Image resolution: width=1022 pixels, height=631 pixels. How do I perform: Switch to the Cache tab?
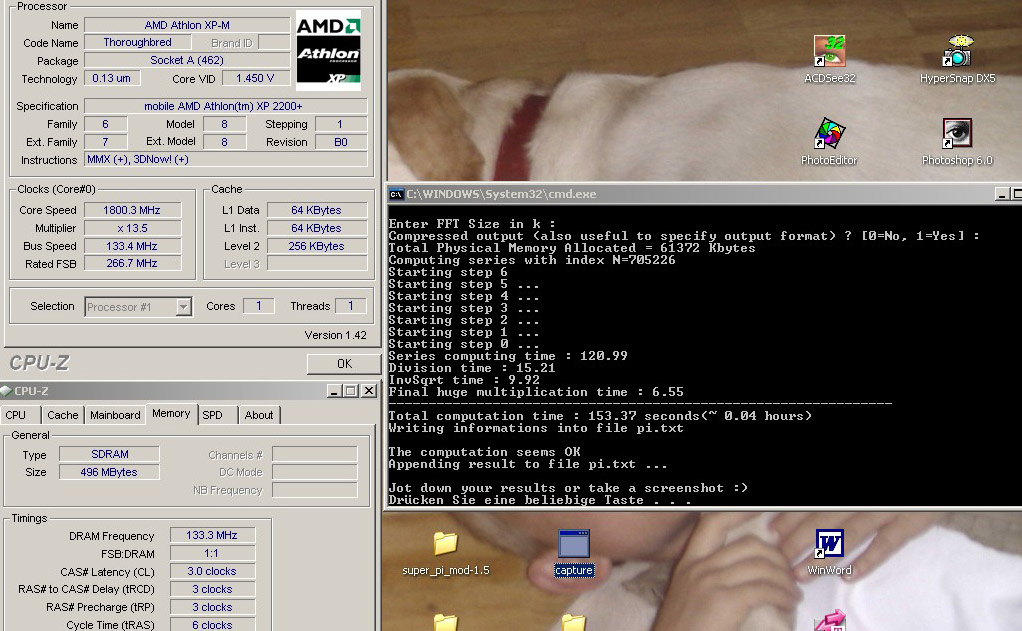(x=63, y=415)
